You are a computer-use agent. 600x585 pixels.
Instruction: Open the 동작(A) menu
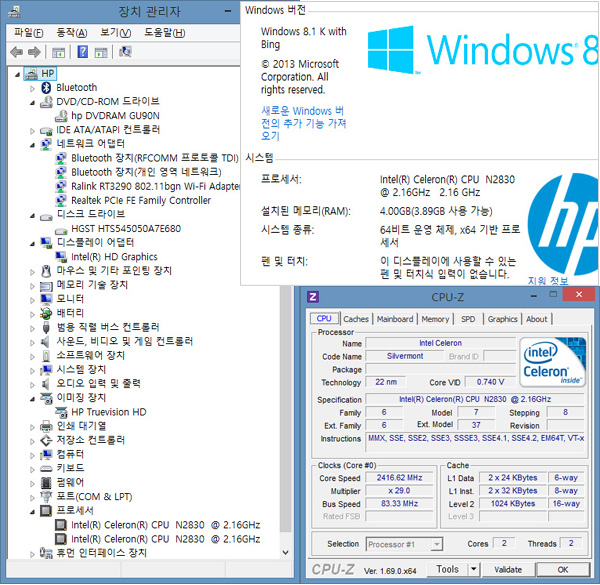72,33
